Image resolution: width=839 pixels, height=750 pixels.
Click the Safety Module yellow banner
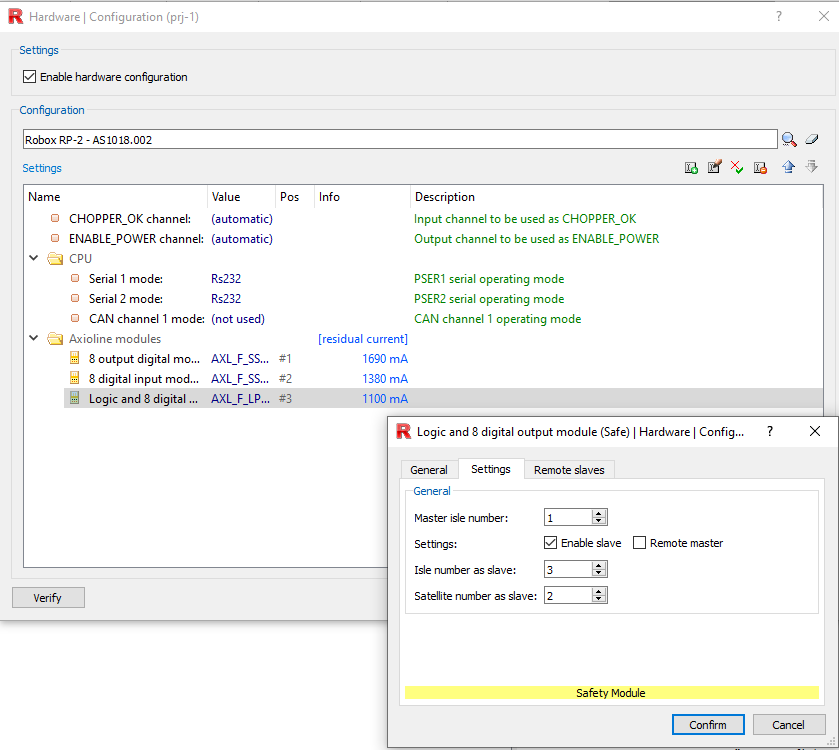612,693
